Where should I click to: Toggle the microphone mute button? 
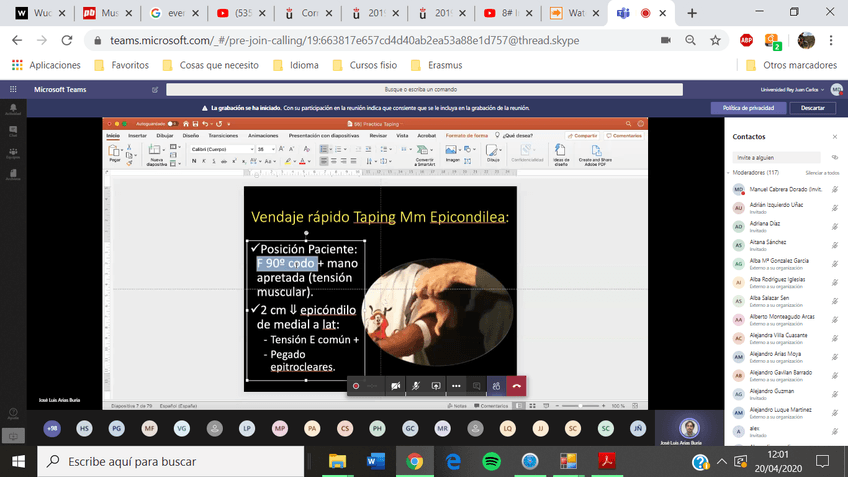point(416,386)
